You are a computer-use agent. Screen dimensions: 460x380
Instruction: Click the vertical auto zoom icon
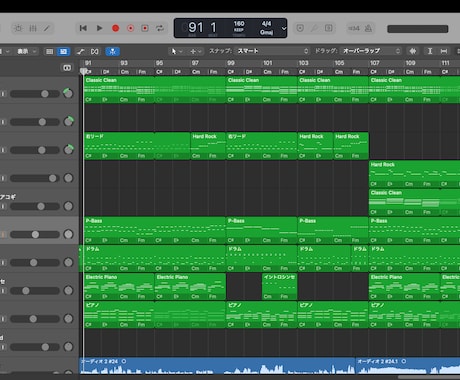[x=430, y=51]
